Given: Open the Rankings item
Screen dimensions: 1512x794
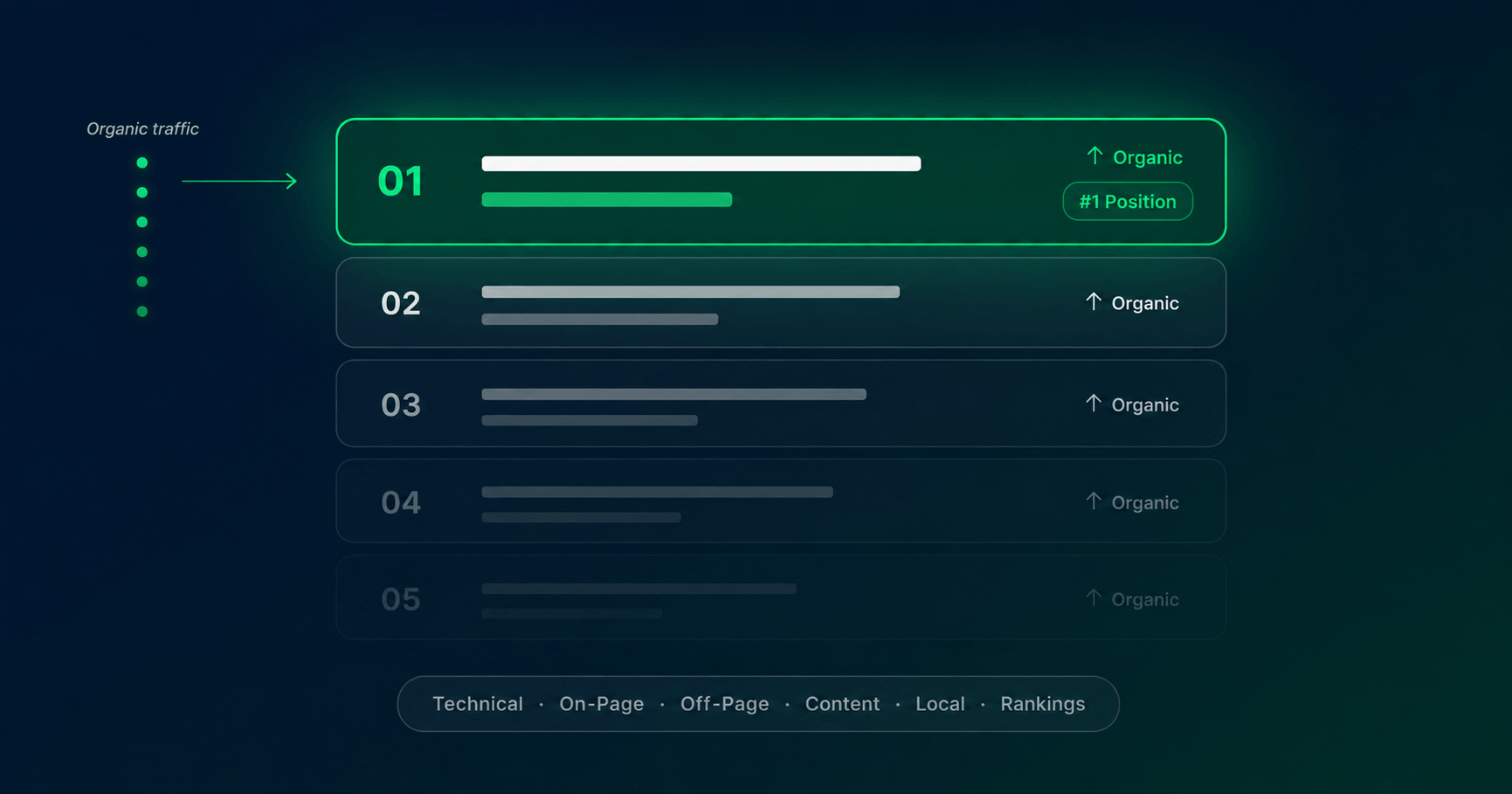Looking at the screenshot, I should (x=1043, y=704).
